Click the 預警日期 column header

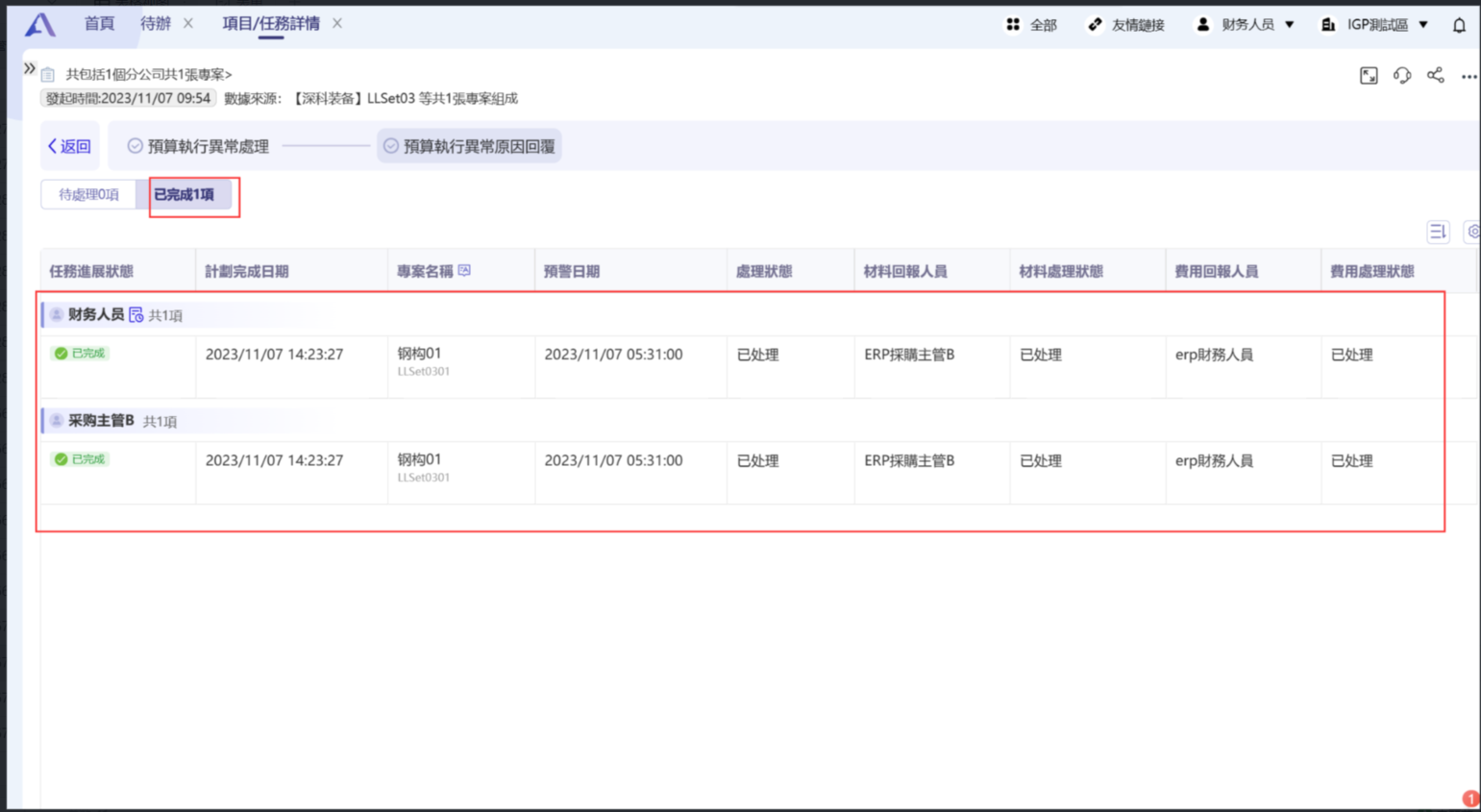(x=572, y=271)
